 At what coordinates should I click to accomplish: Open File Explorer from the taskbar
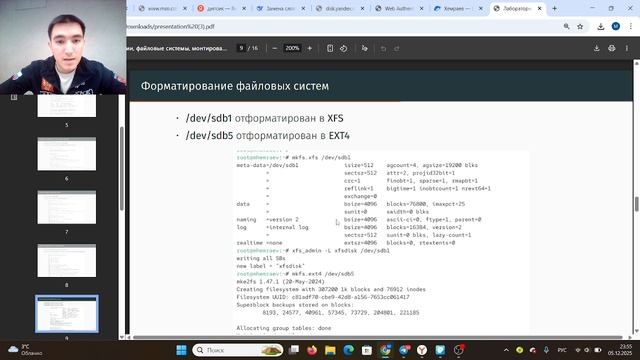(x=330, y=350)
